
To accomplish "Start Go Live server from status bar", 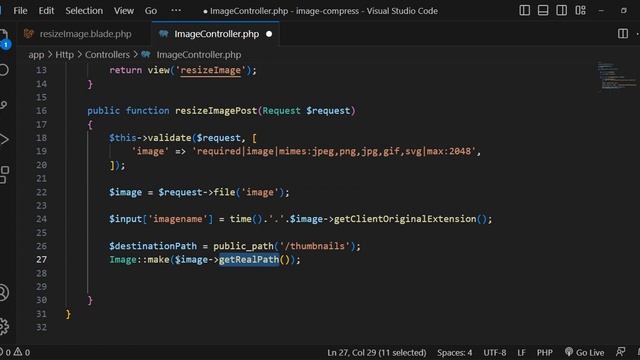I will pos(584,352).
